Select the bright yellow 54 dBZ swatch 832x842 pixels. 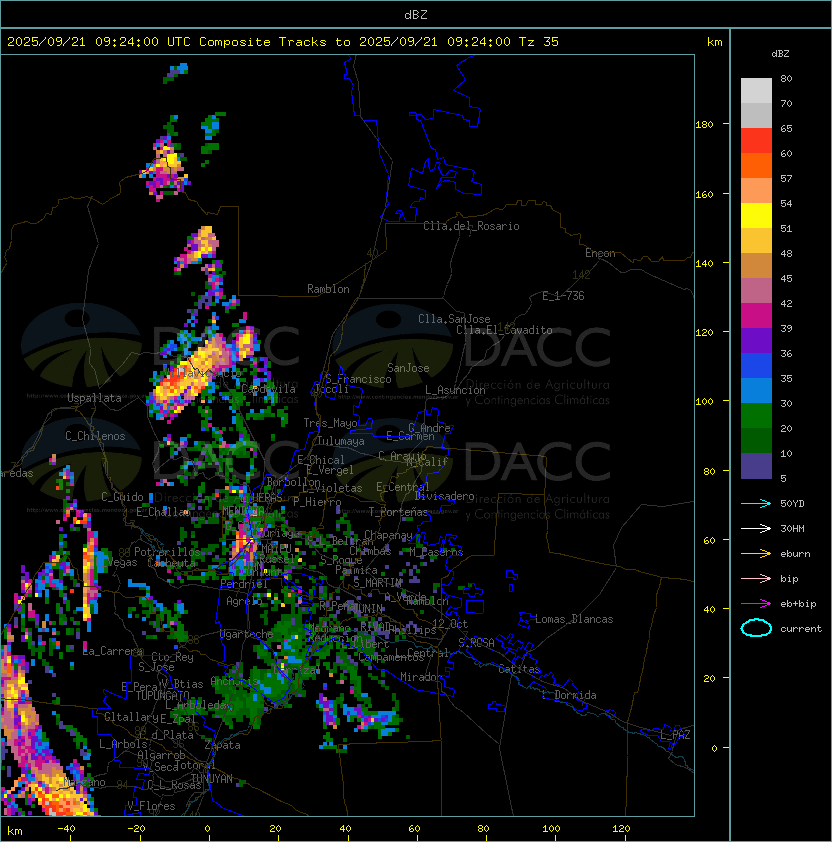pos(756,216)
